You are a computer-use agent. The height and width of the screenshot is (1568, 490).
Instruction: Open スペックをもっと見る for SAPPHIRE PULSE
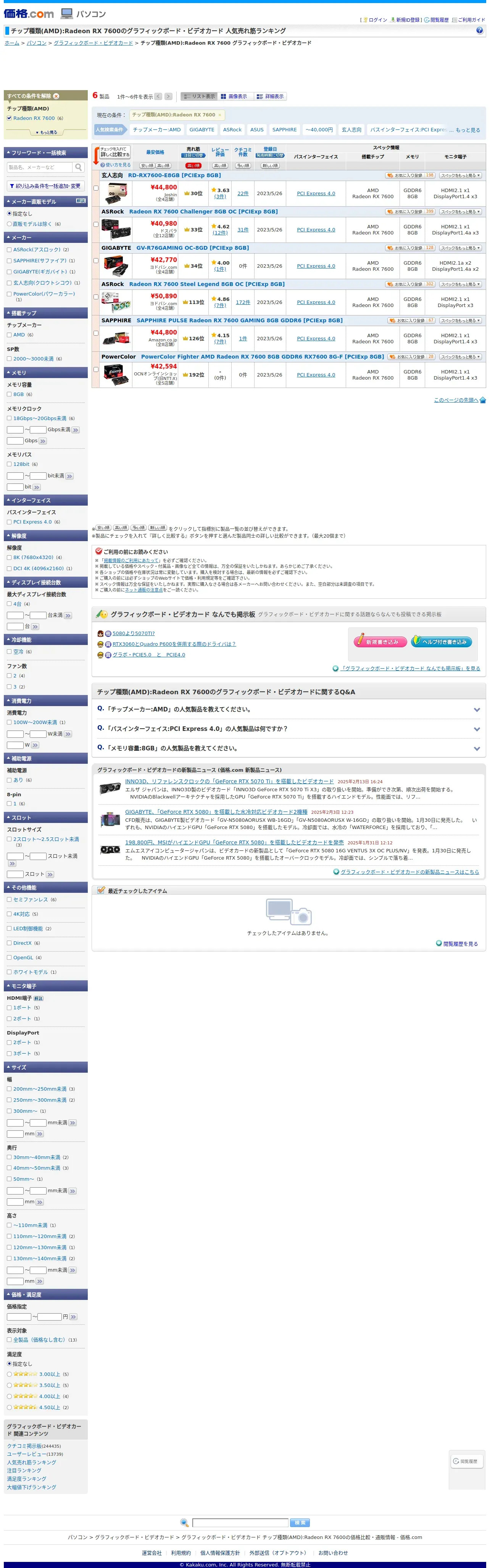coord(460,320)
